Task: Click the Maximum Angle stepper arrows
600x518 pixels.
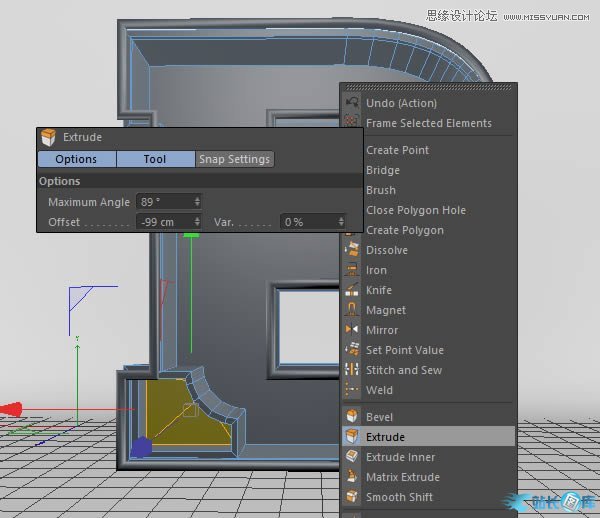Action: point(197,202)
